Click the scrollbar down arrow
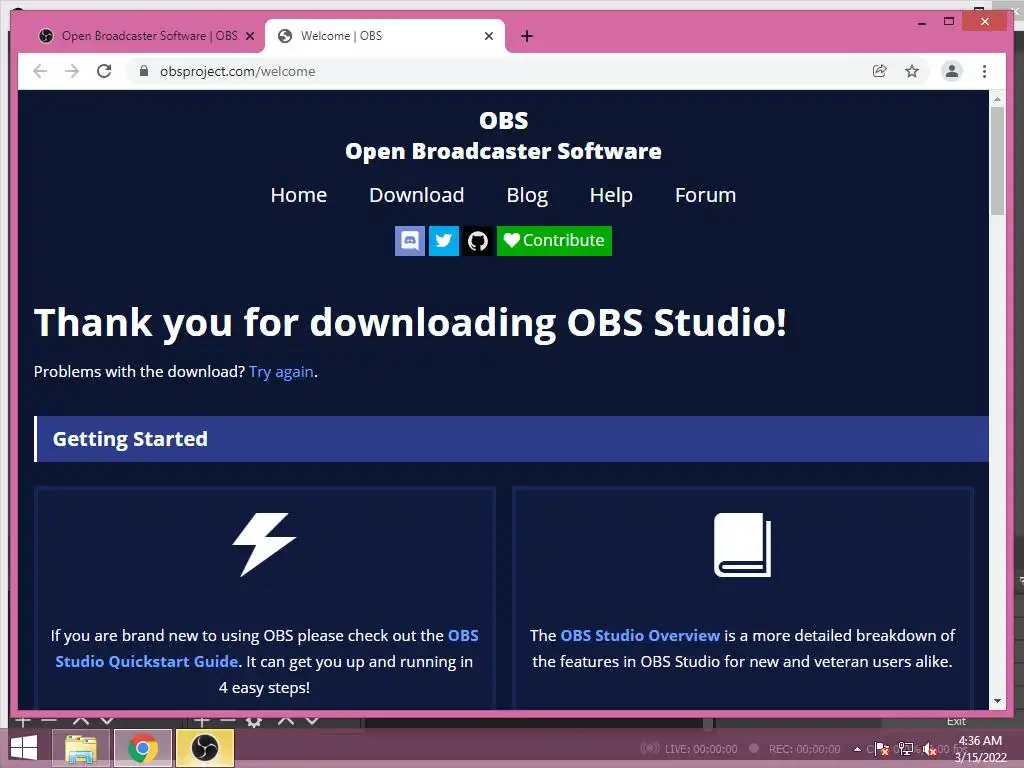 [x=997, y=701]
